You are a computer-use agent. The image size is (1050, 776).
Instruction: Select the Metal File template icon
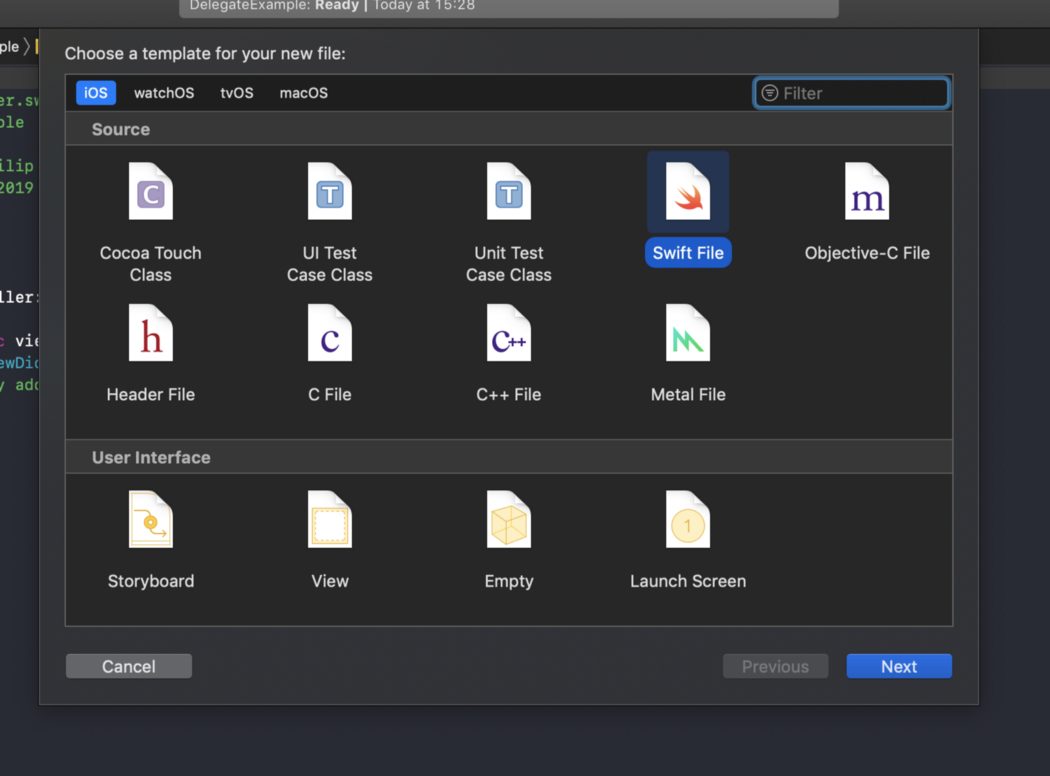pos(688,333)
